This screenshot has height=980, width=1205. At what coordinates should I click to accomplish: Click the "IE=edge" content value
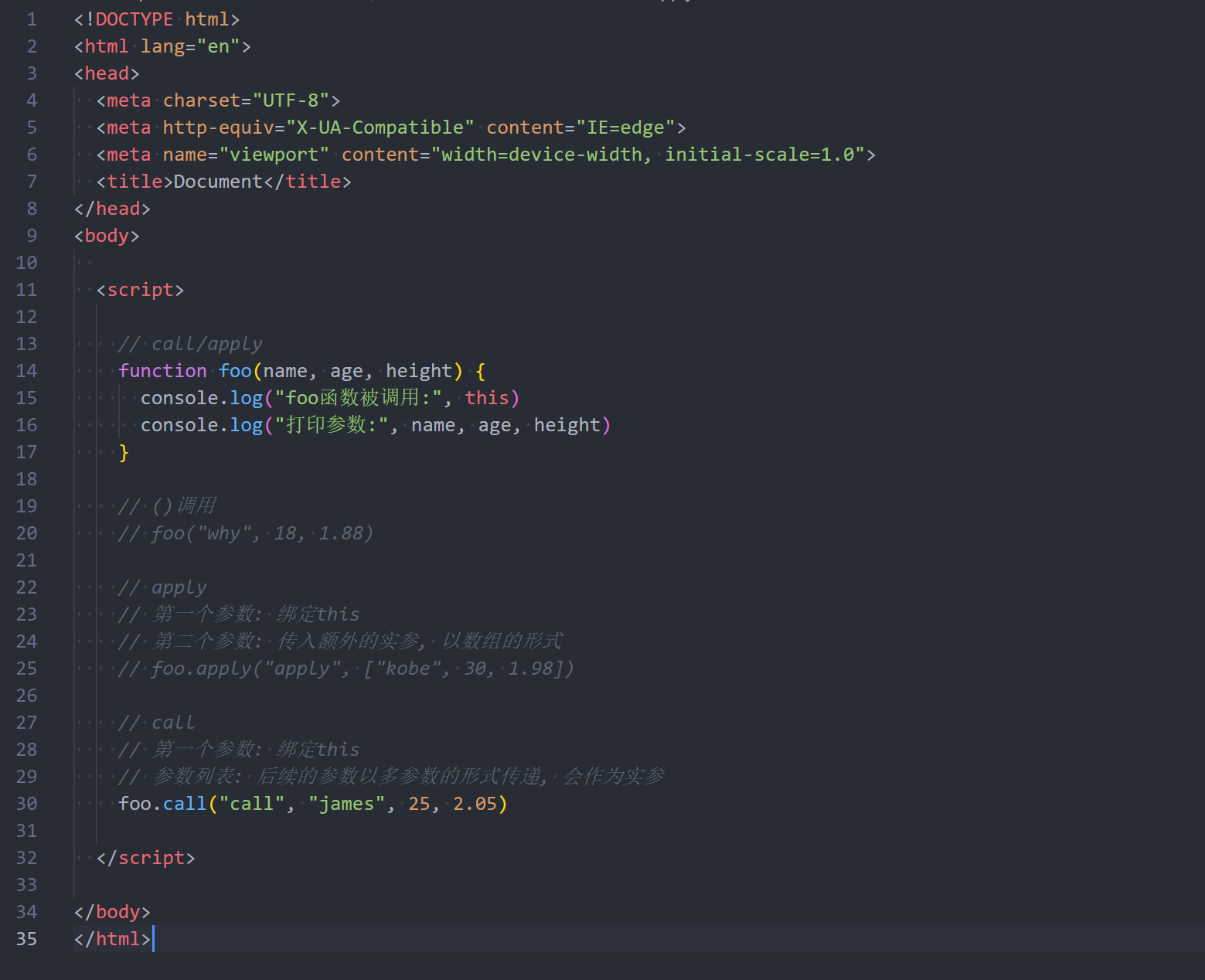coord(626,128)
